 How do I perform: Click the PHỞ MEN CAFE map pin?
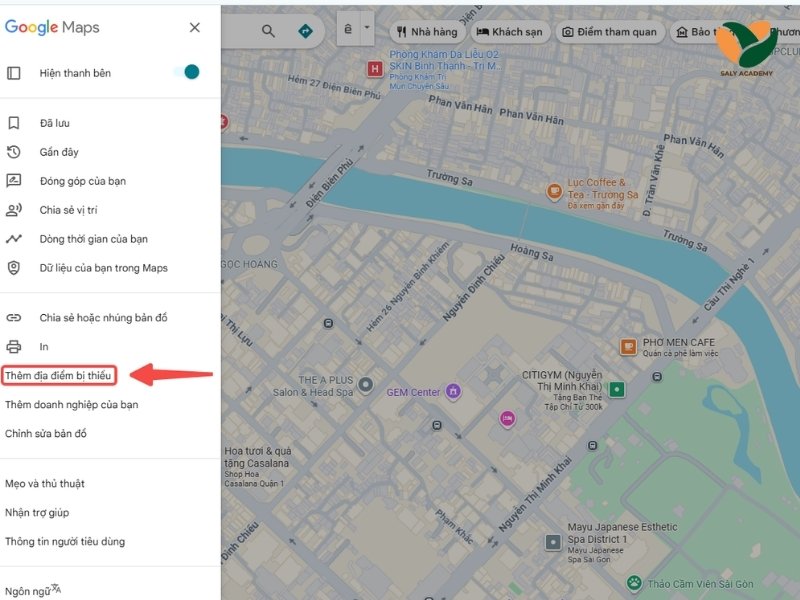628,347
